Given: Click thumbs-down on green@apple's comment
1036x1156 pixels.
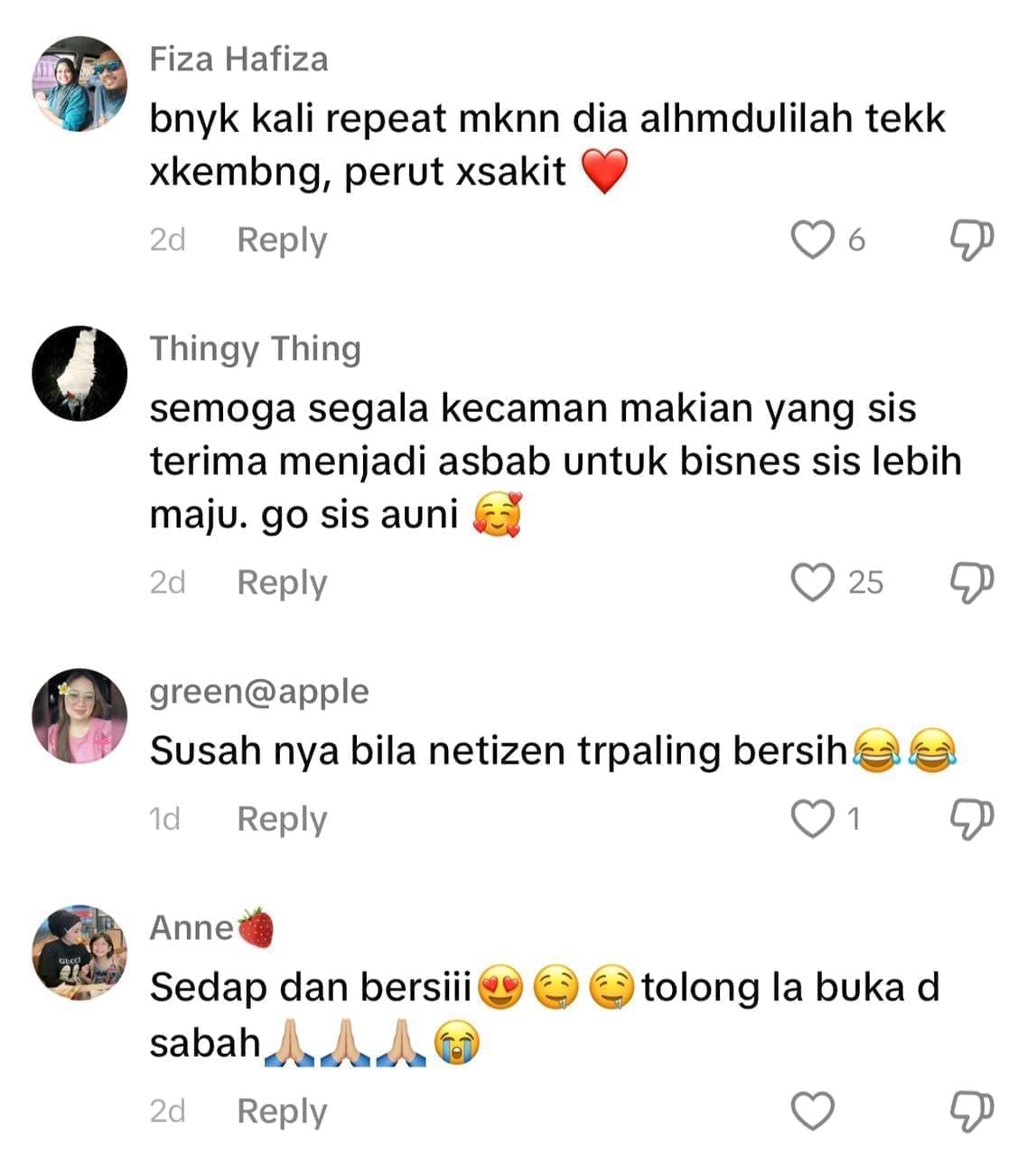Looking at the screenshot, I should (x=973, y=820).
